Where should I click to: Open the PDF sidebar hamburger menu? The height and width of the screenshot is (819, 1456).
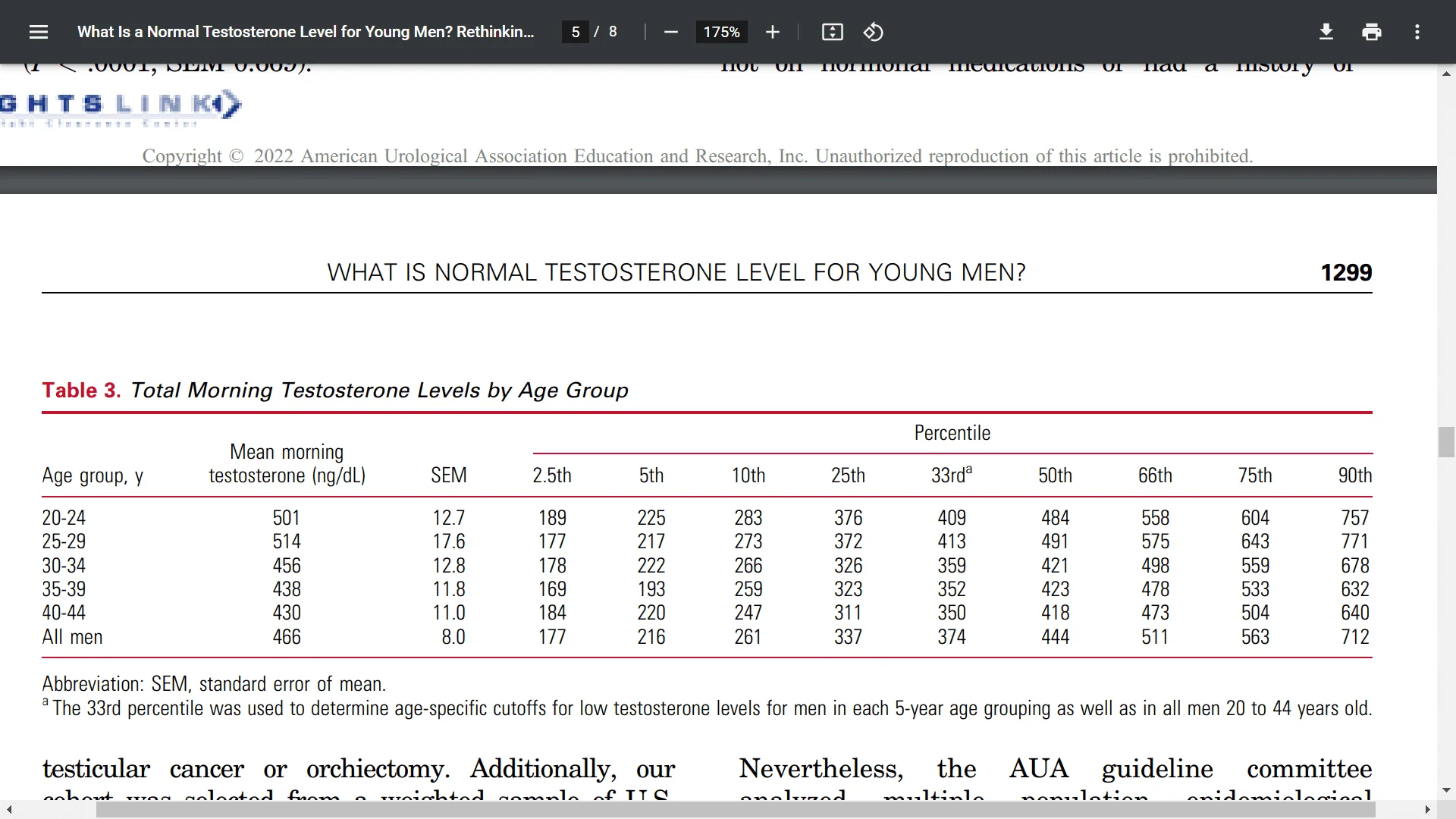39,32
